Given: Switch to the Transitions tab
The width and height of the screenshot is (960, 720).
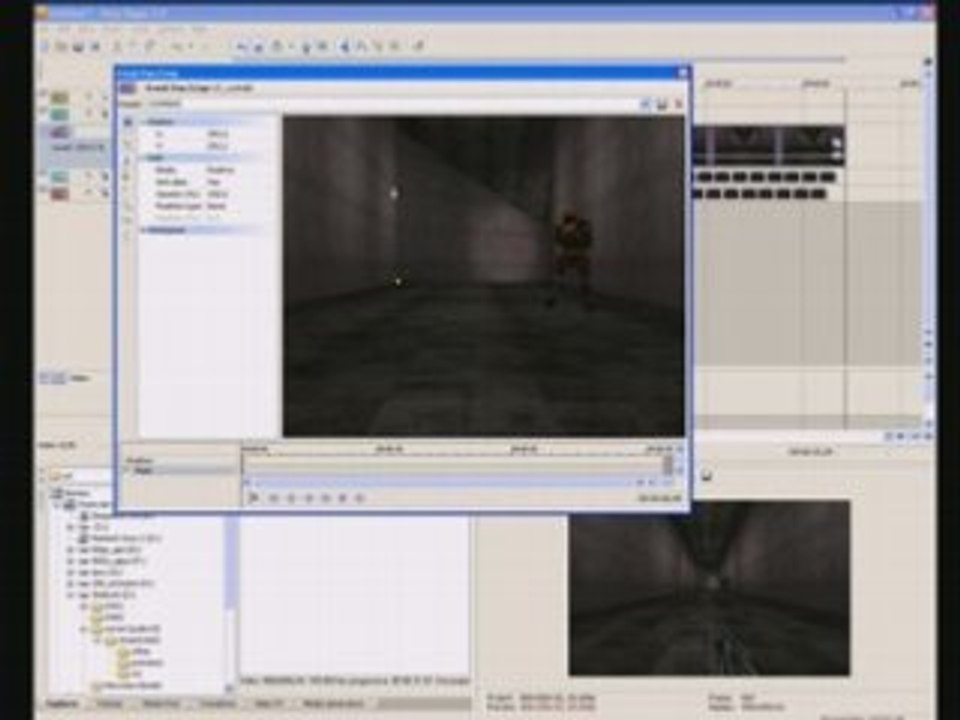Looking at the screenshot, I should tap(217, 703).
